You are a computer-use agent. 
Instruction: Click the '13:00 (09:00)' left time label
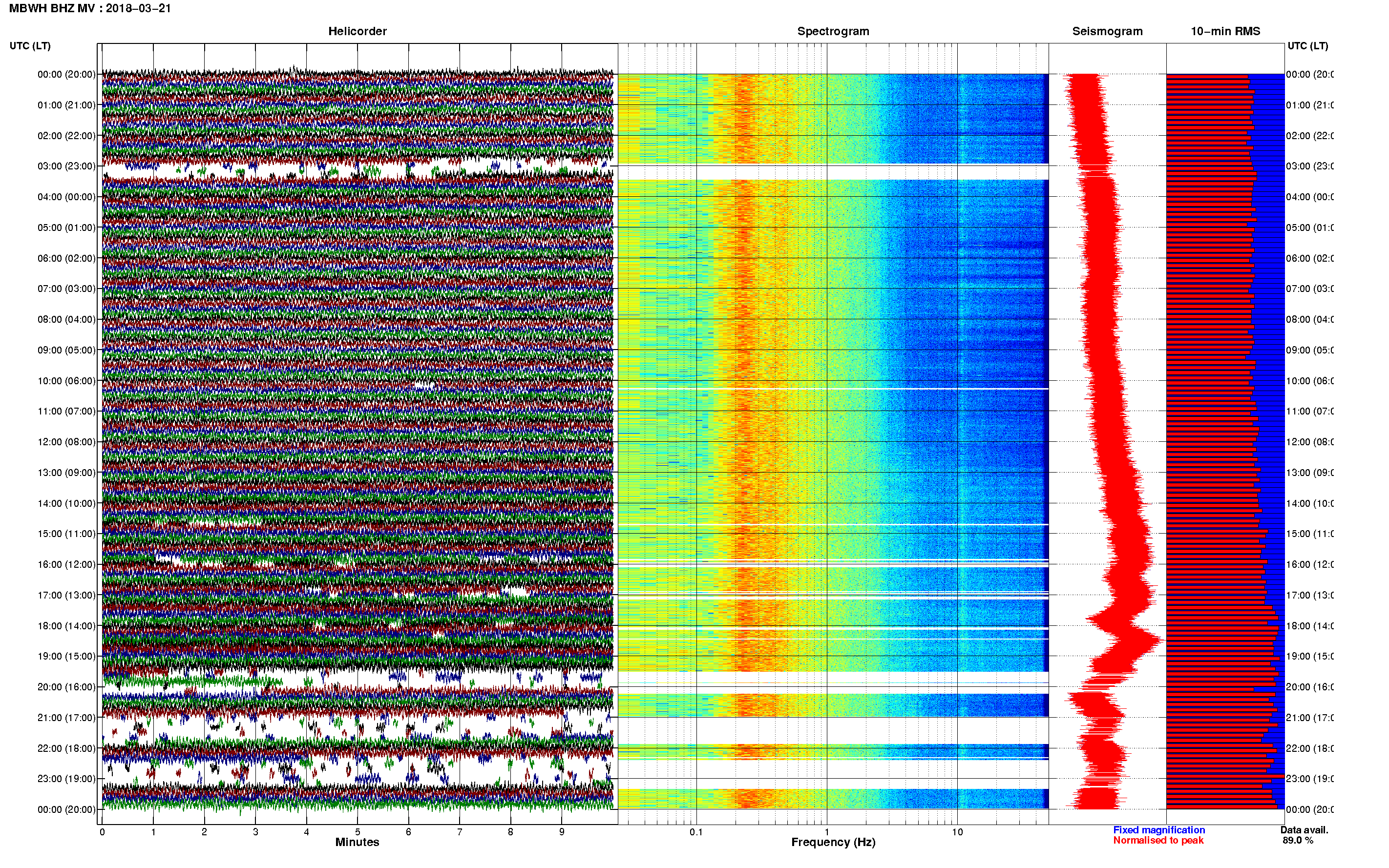point(66,473)
